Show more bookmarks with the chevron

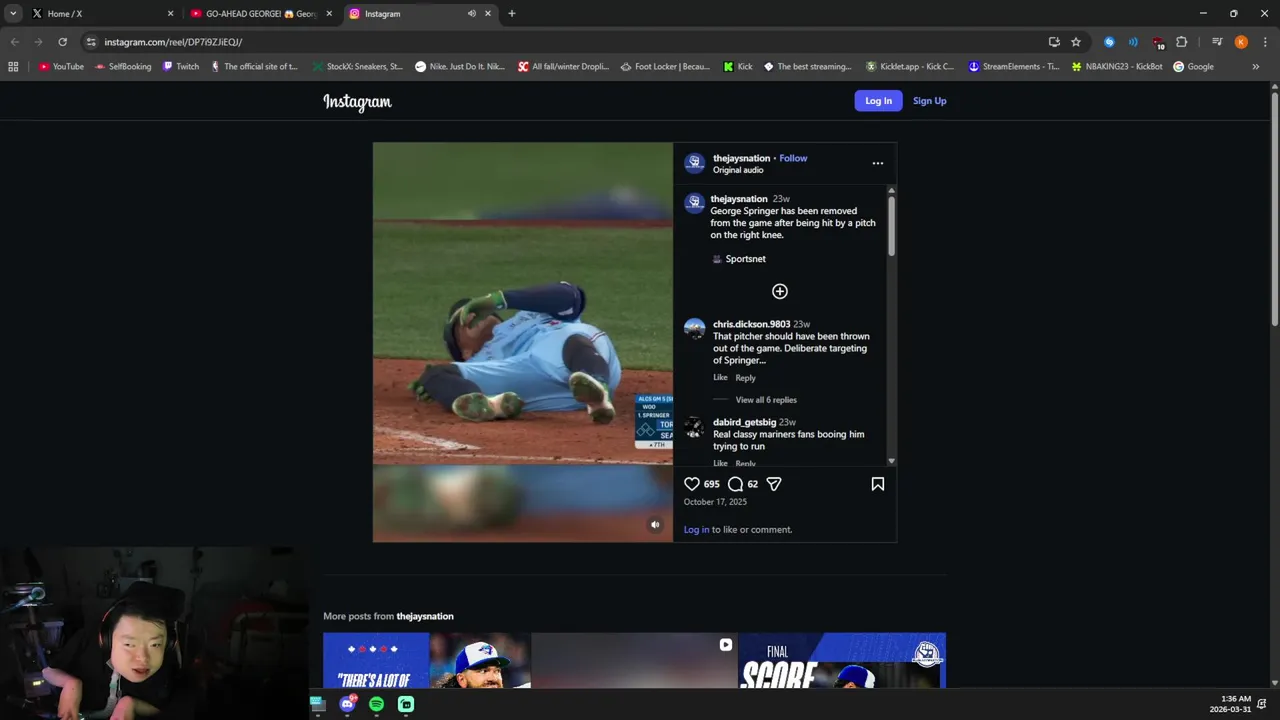pyautogui.click(x=1256, y=67)
